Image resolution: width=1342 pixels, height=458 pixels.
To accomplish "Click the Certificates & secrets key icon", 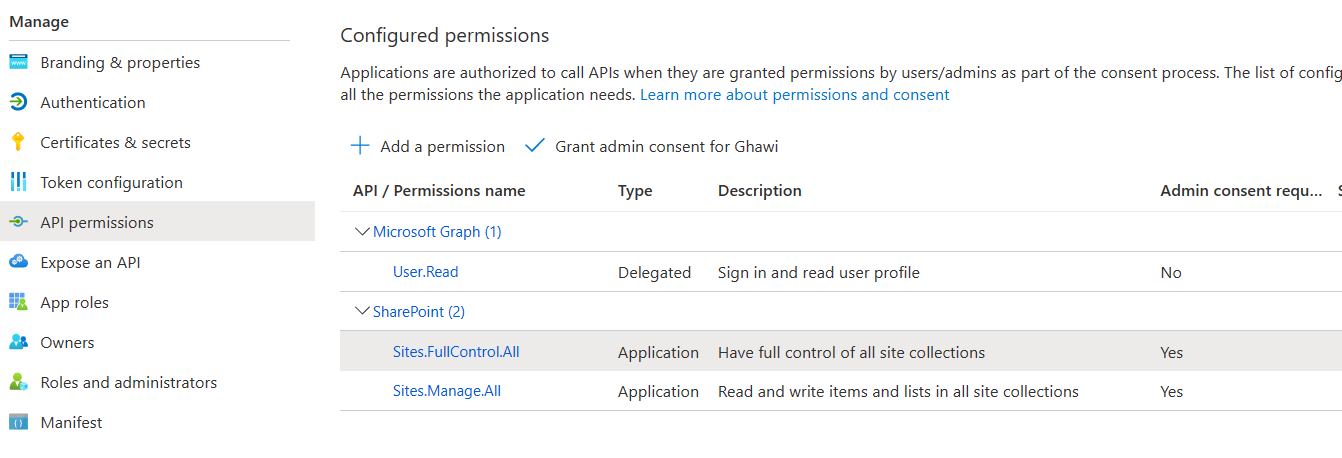I will click(18, 142).
